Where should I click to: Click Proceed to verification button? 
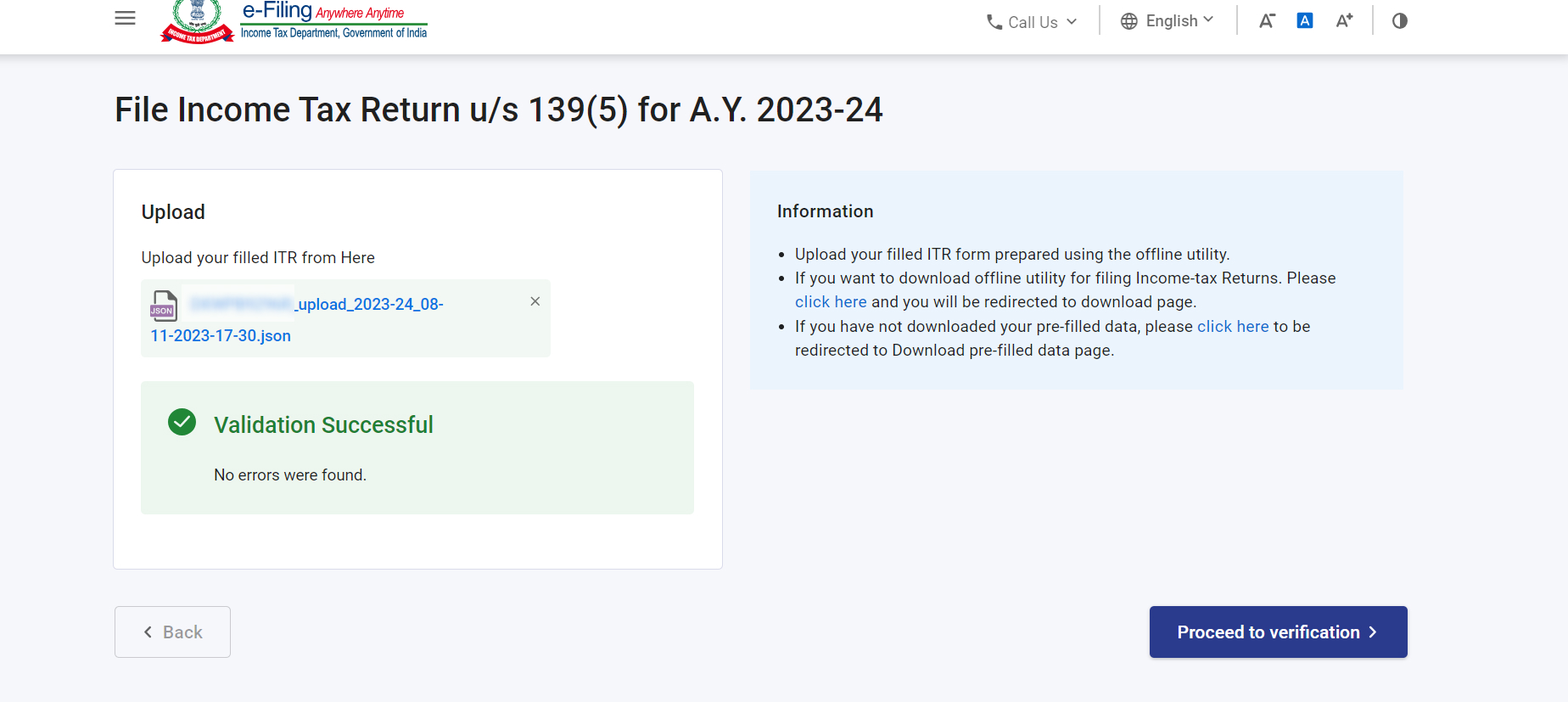coord(1277,632)
